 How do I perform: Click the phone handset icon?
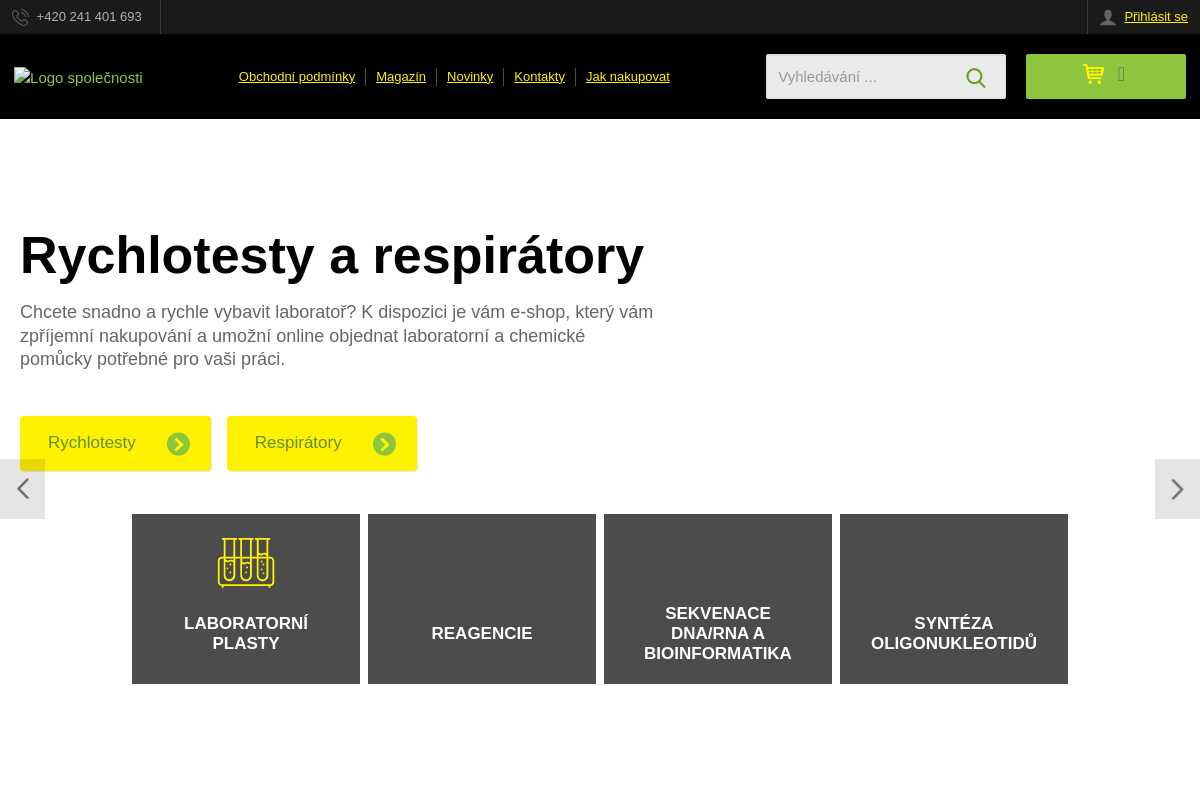[20, 17]
